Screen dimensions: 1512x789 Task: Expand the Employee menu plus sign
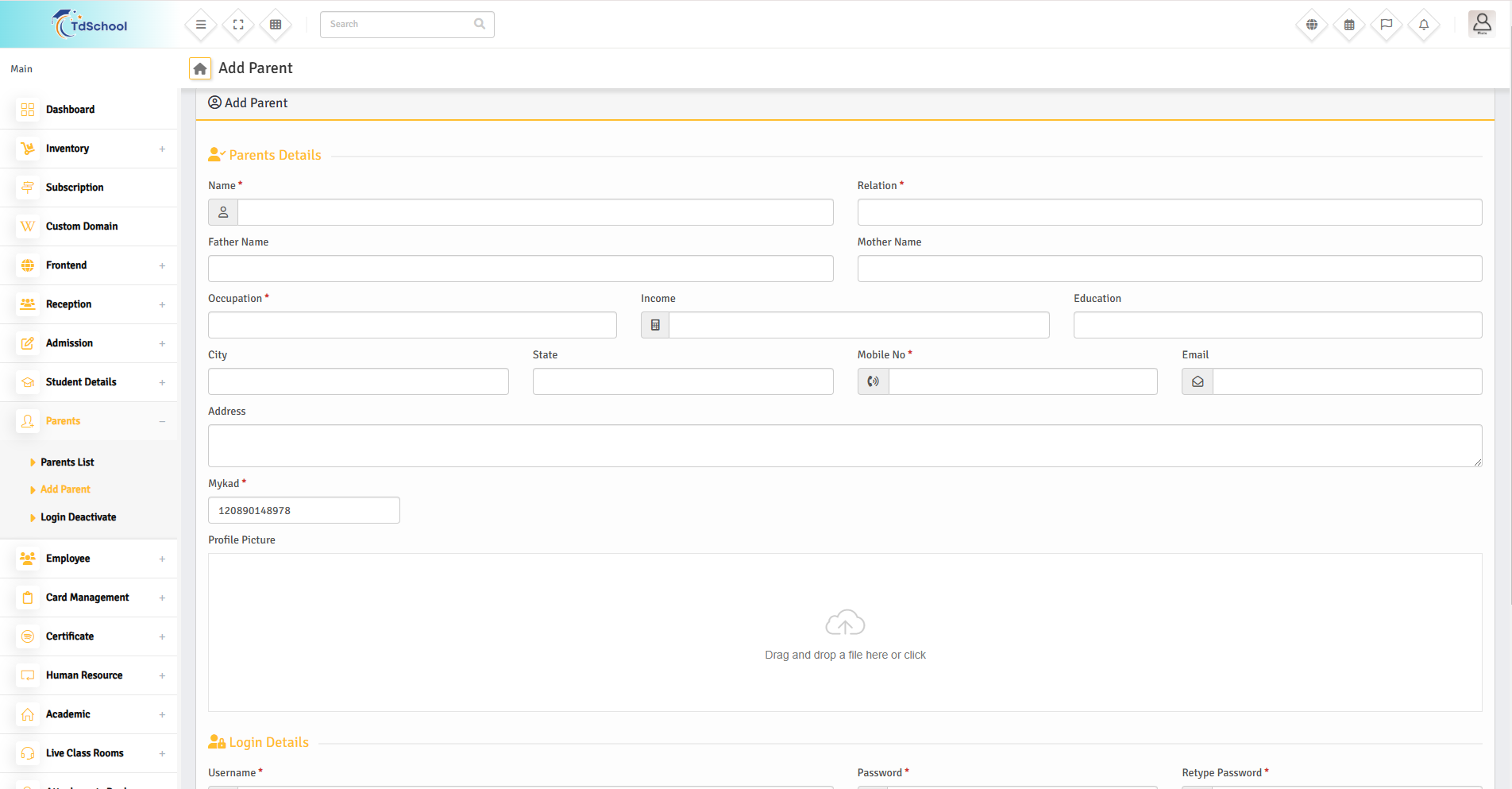[162, 559]
